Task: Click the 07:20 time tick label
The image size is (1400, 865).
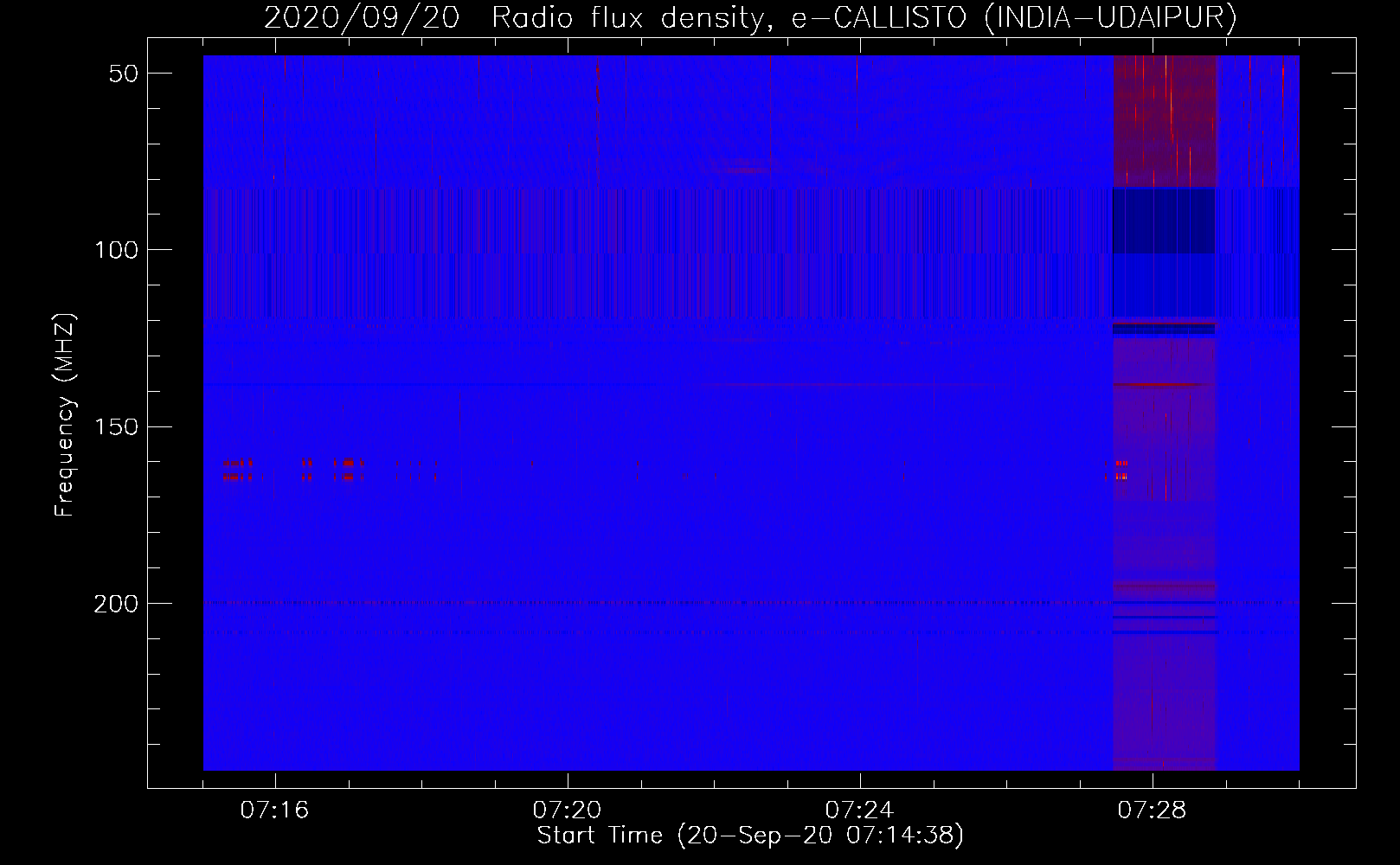Action: [567, 811]
